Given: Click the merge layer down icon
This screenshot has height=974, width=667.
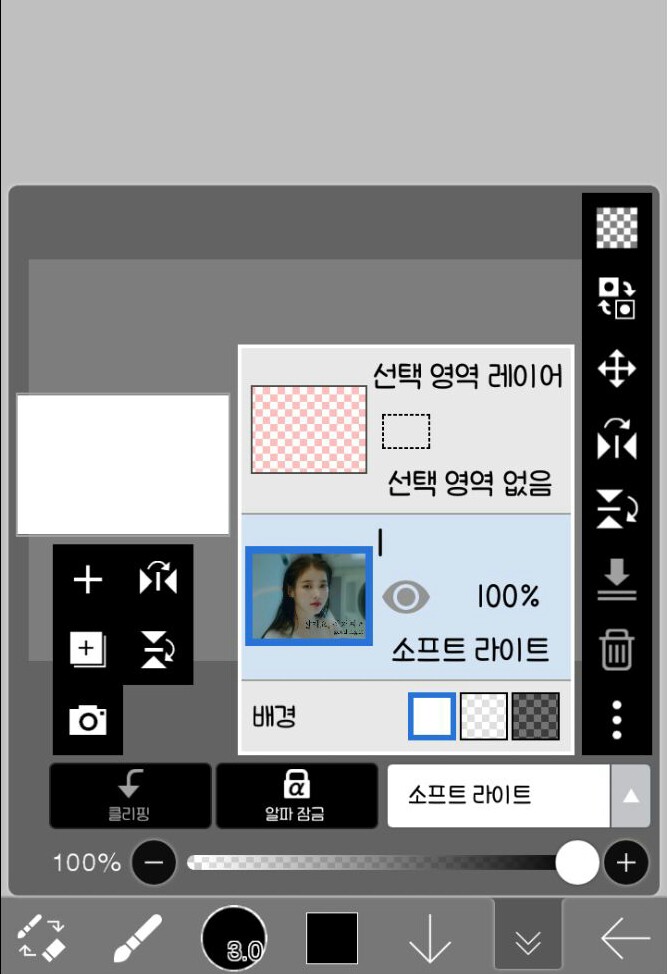Looking at the screenshot, I should (617, 579).
